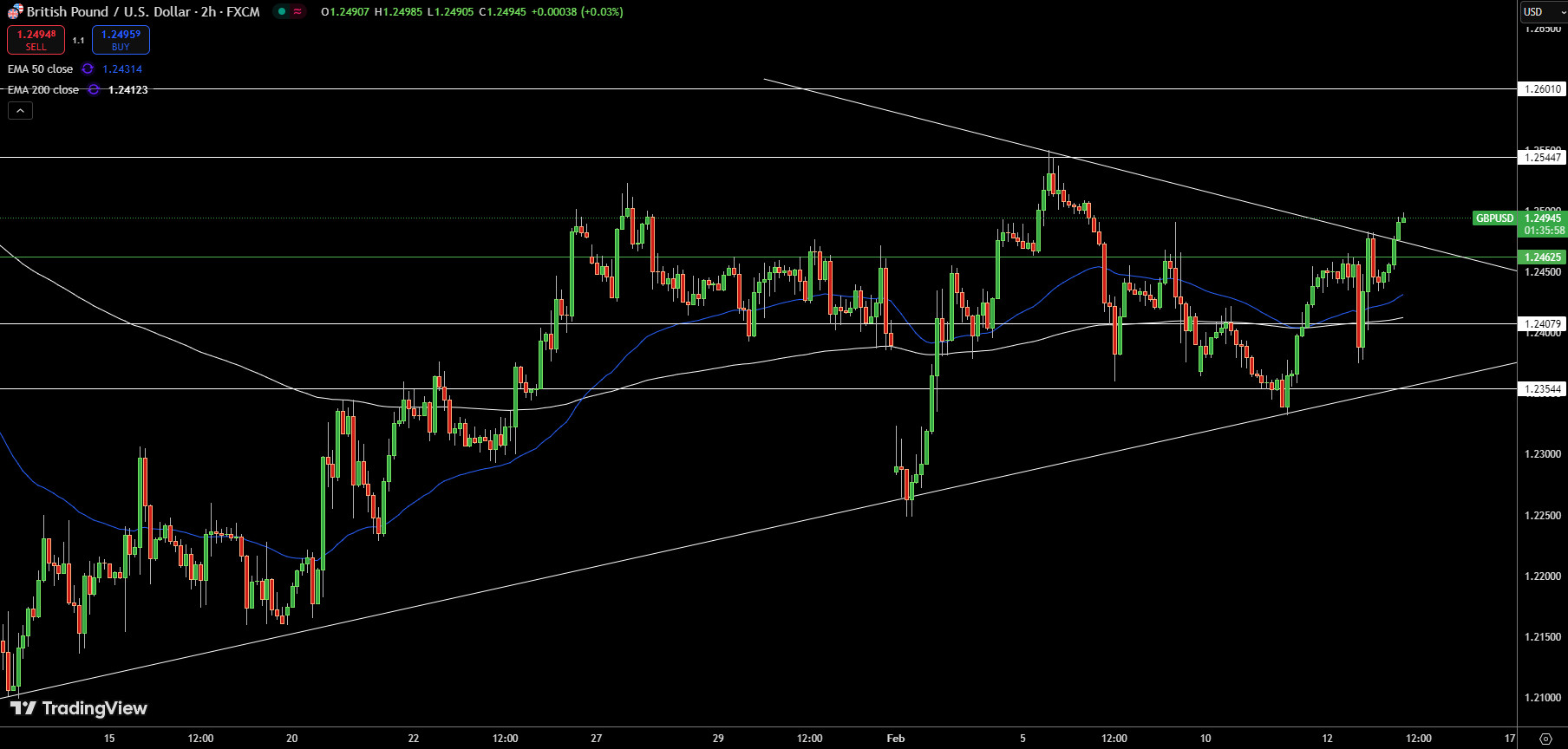Viewport: 1568px width, 749px height.
Task: Click the open price value O1.24907
Action: coord(345,11)
